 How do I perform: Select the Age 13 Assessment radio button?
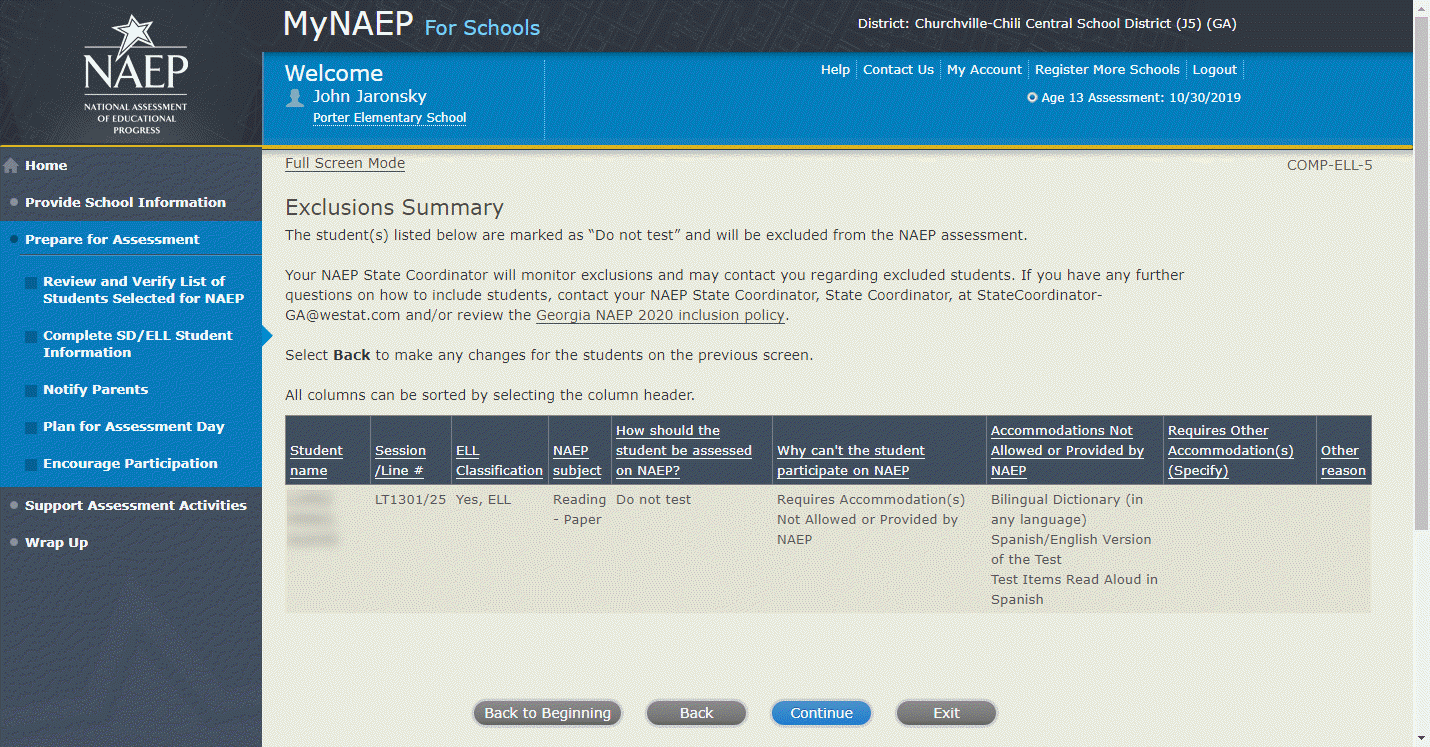(1032, 98)
